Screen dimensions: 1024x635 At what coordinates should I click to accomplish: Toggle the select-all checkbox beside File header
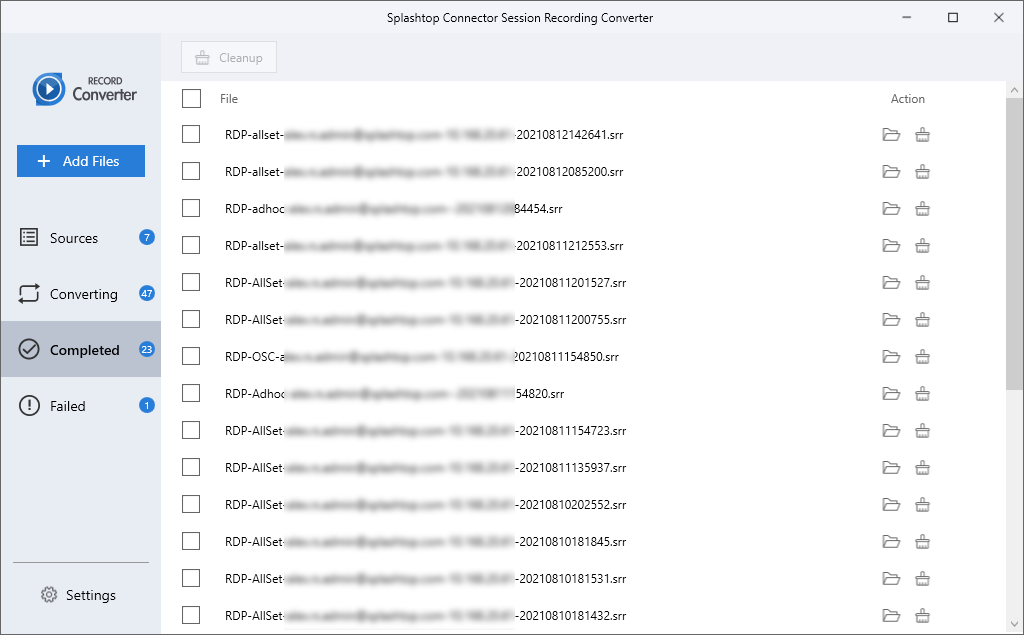pyautogui.click(x=191, y=99)
